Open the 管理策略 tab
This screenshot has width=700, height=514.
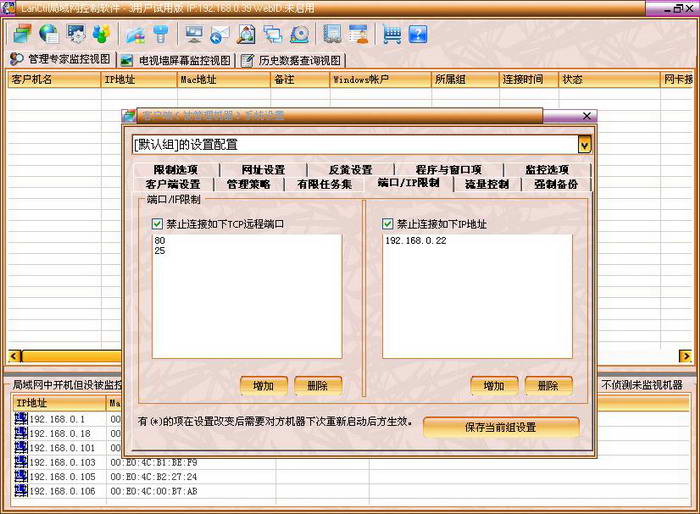[x=249, y=184]
